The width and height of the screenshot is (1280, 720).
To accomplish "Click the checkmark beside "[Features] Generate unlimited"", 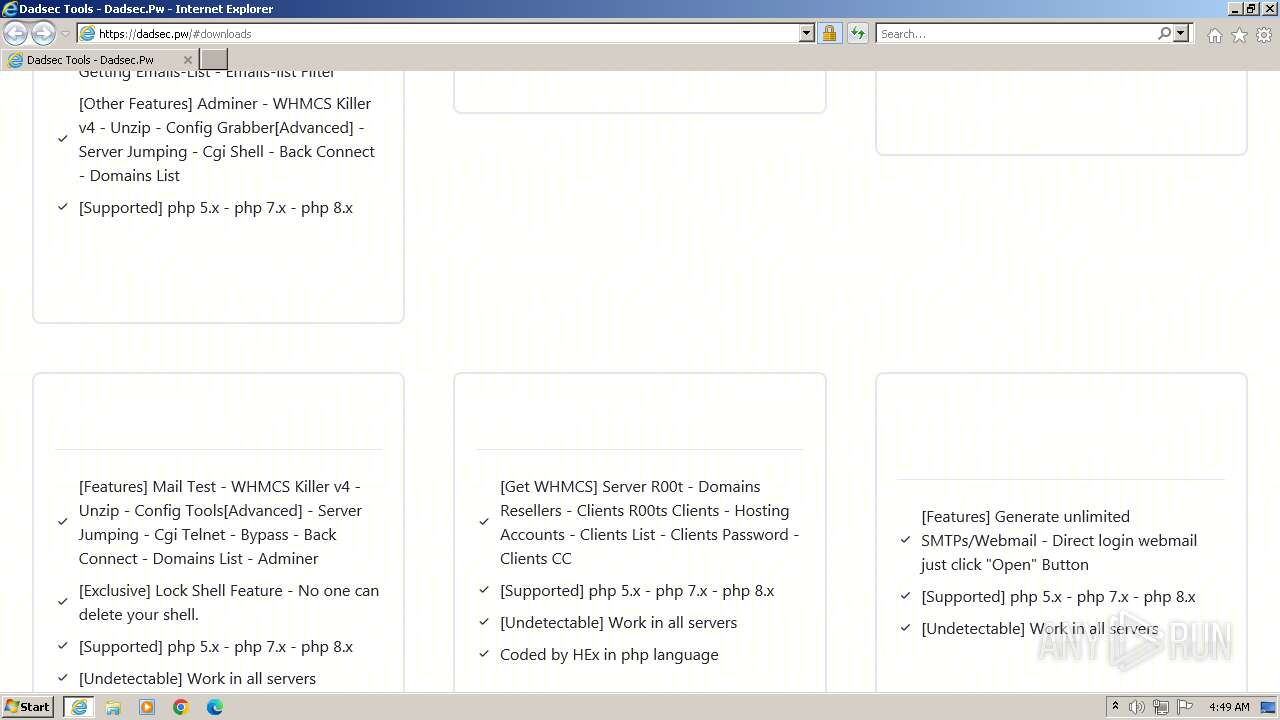I will coord(905,541).
